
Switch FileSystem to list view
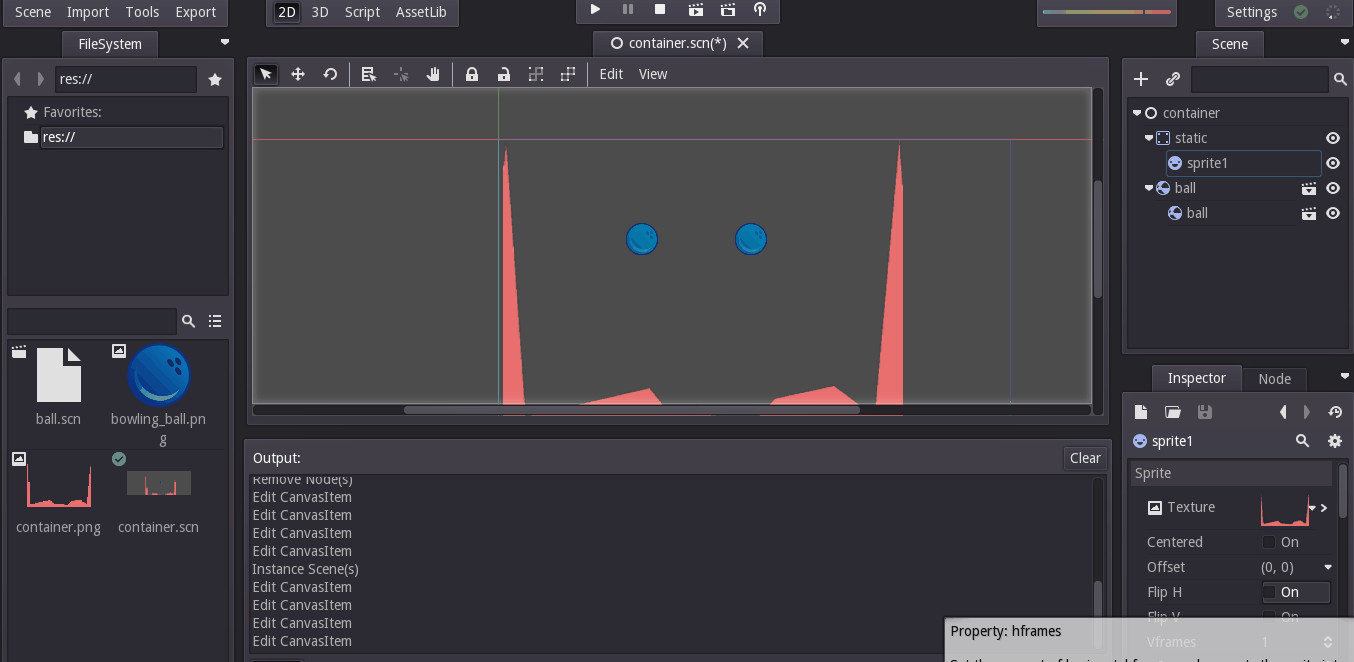click(215, 321)
